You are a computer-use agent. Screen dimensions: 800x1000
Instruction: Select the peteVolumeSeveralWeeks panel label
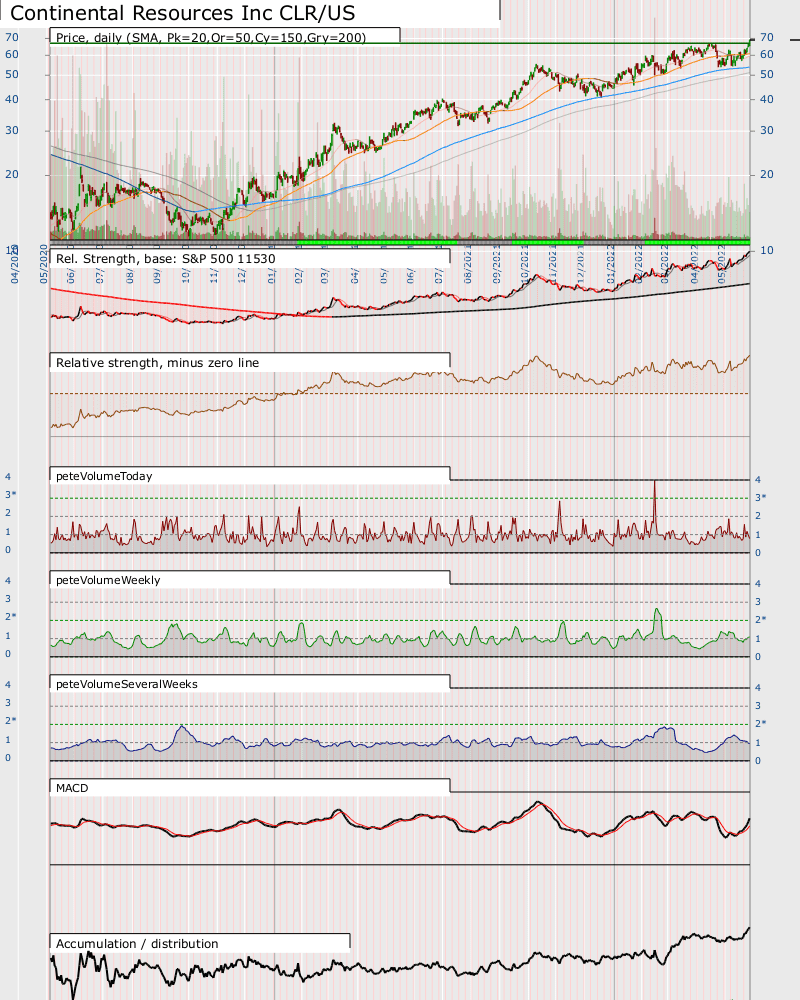[127, 684]
